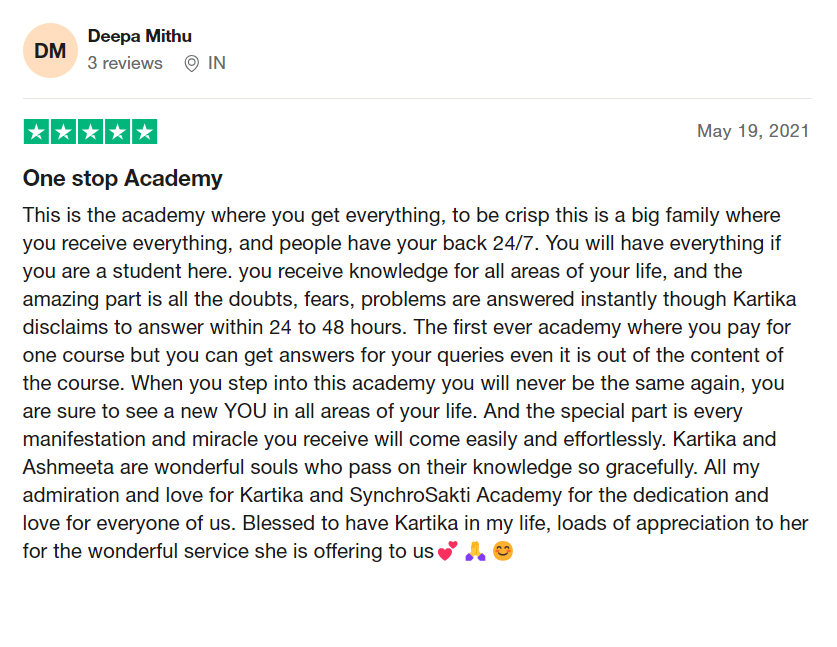Open reviewer Deepa Mithu's profile name

click(x=140, y=36)
